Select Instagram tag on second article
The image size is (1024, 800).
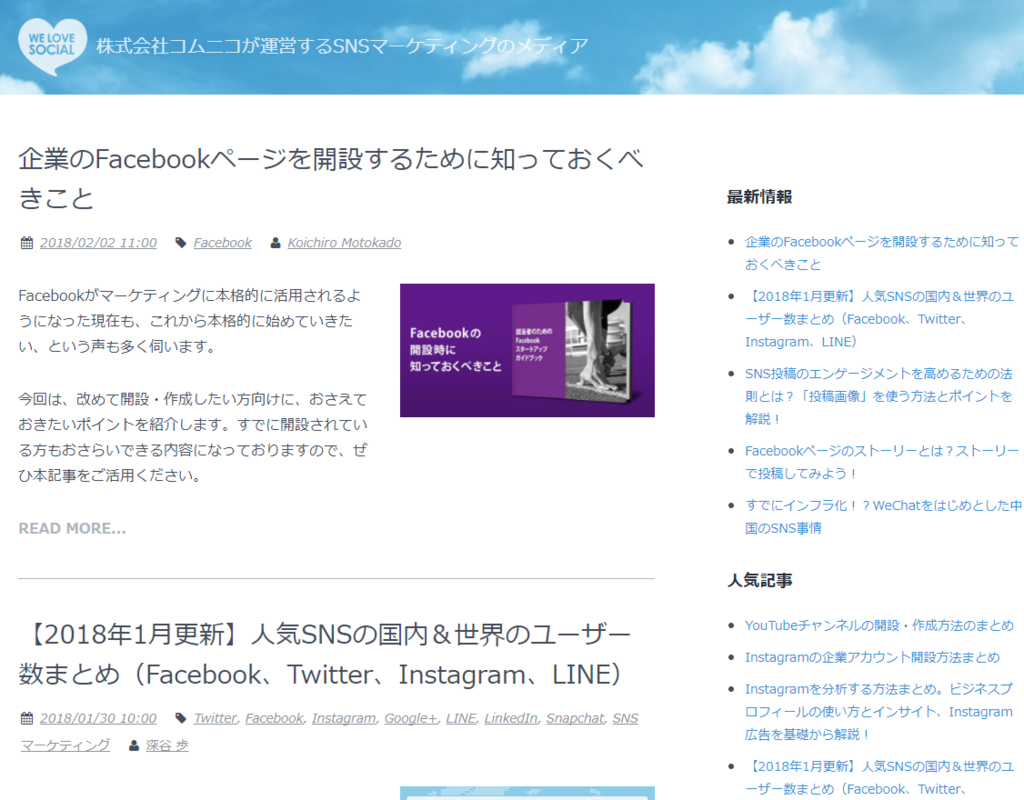344,718
